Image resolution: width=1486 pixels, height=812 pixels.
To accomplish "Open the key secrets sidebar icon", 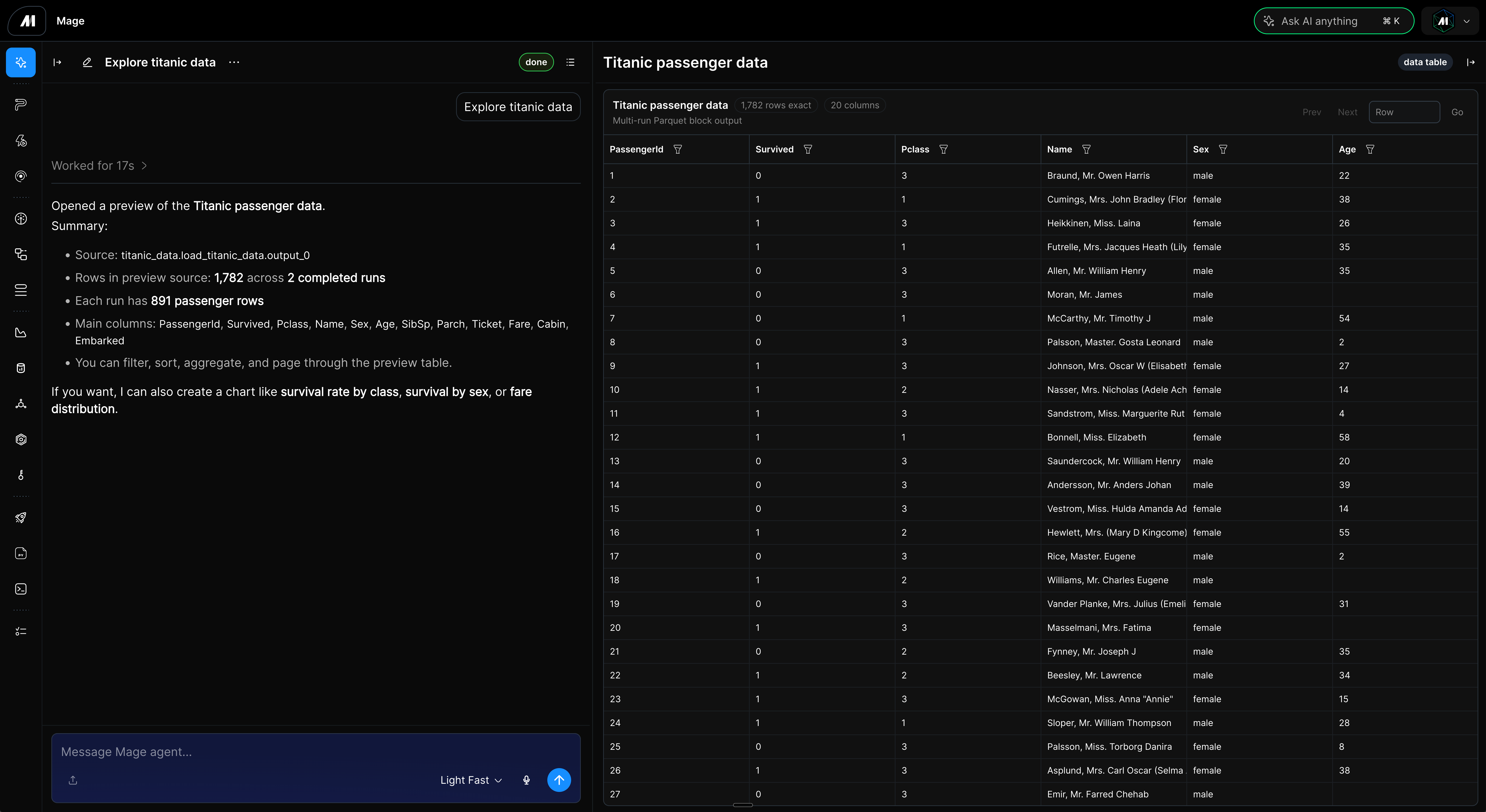I will tap(21, 475).
